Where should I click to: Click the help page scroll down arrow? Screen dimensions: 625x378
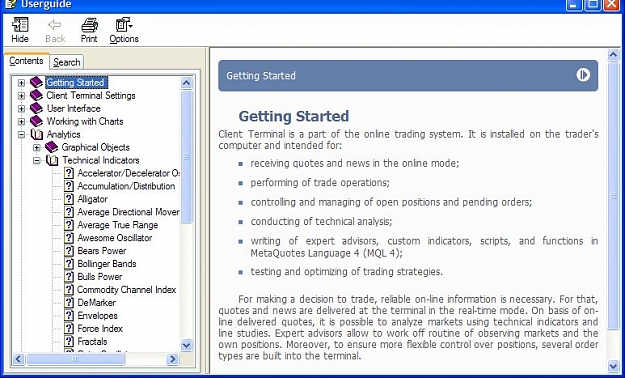tap(613, 366)
